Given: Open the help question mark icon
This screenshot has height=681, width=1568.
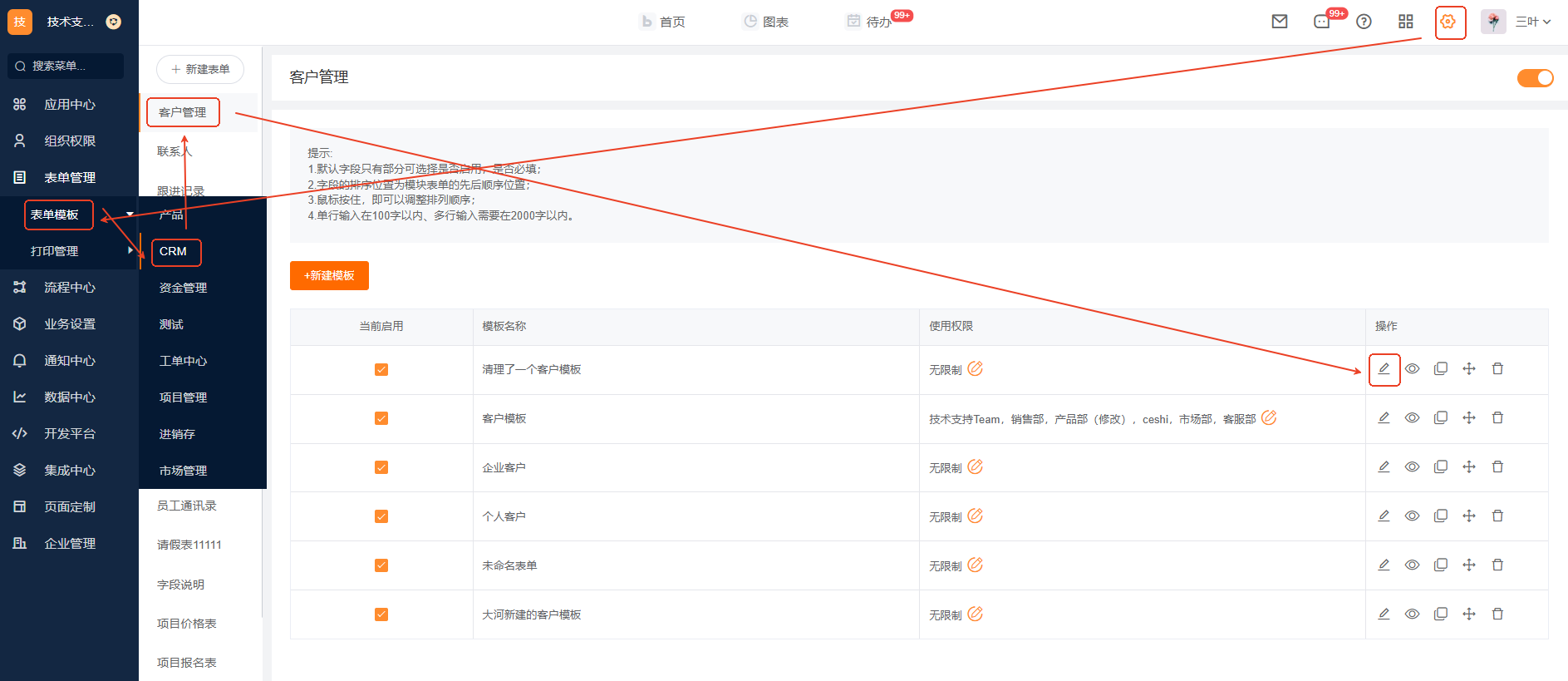Looking at the screenshot, I should [1364, 22].
